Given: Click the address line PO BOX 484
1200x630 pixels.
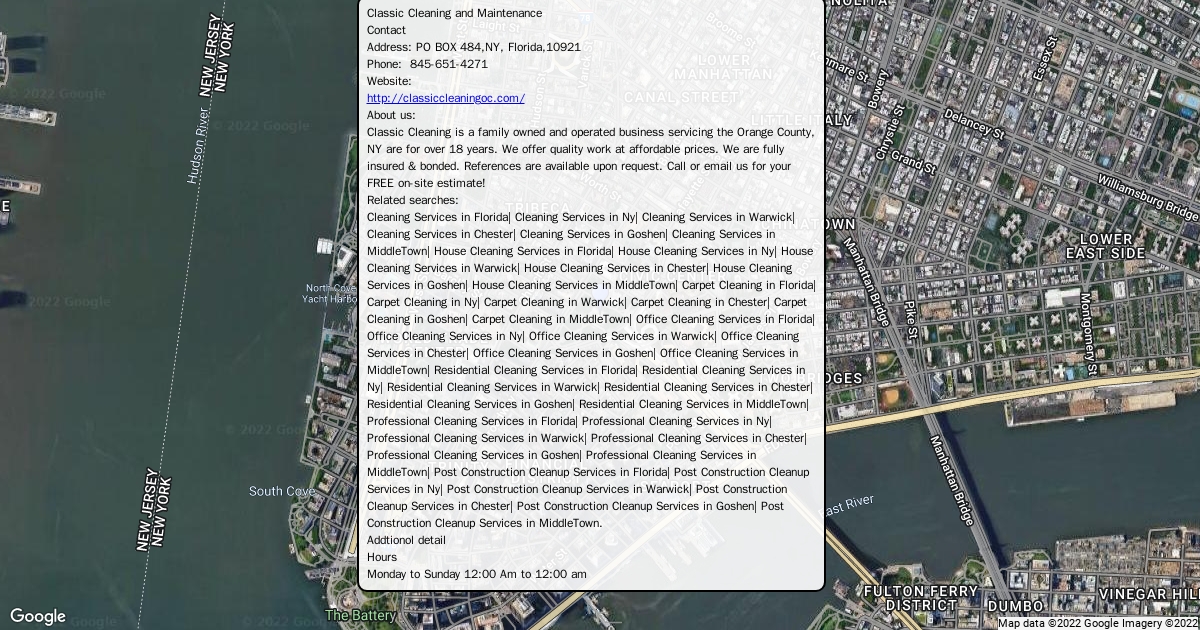Looking at the screenshot, I should [x=474, y=47].
